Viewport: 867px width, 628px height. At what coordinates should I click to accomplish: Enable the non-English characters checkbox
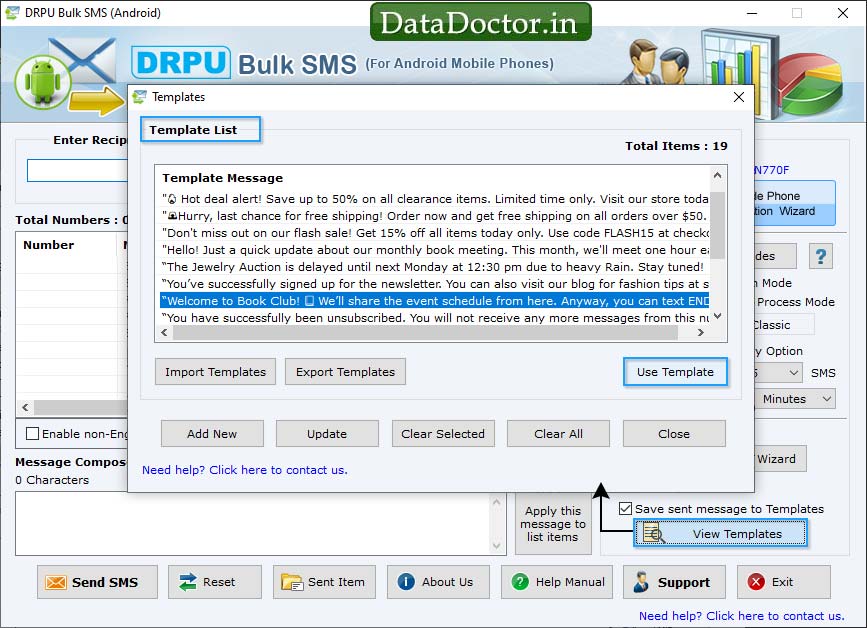(33, 433)
